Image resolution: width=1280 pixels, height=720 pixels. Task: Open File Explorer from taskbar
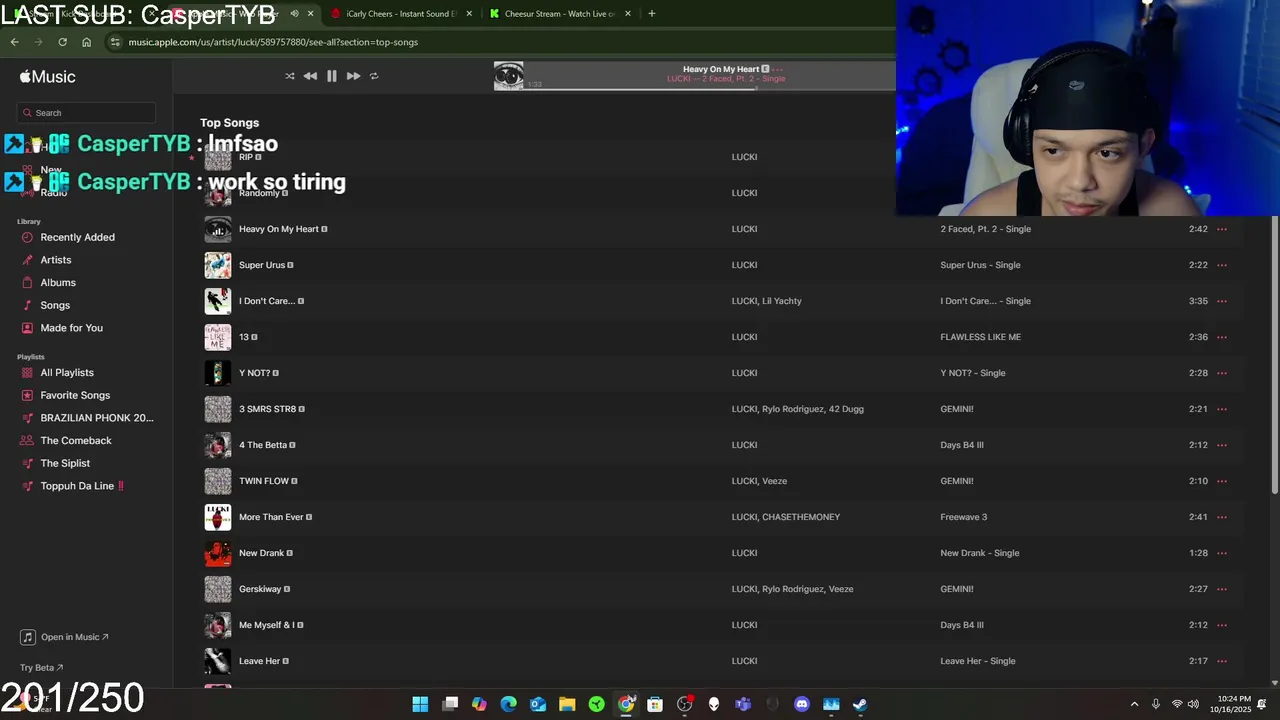(567, 704)
